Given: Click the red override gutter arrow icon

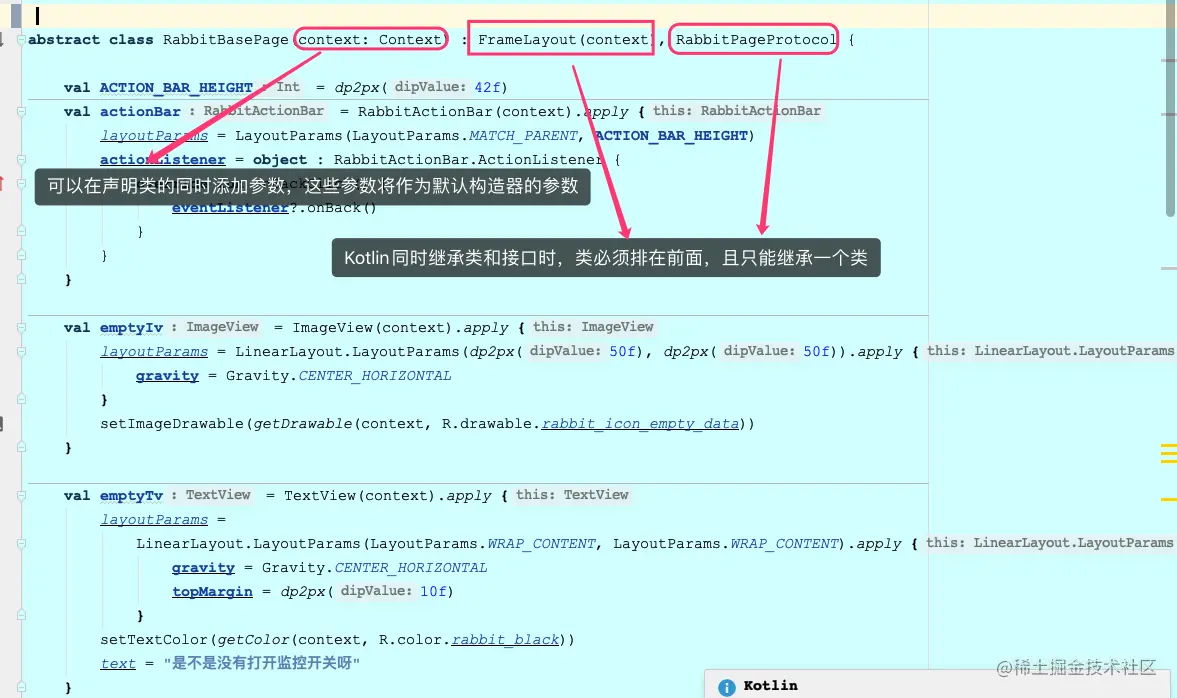Looking at the screenshot, I should (x=2, y=182).
